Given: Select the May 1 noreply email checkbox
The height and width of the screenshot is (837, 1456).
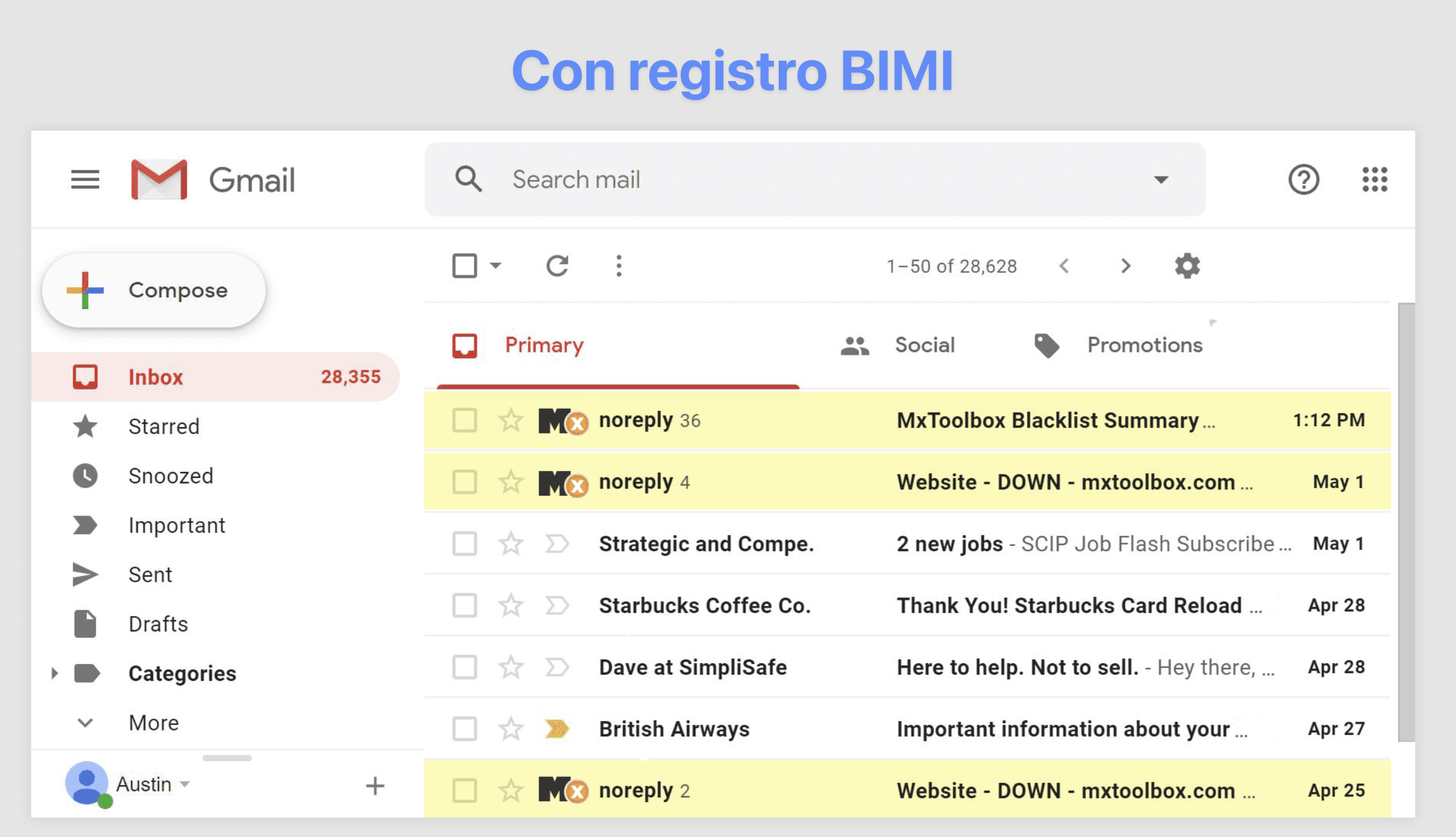Looking at the screenshot, I should [465, 482].
